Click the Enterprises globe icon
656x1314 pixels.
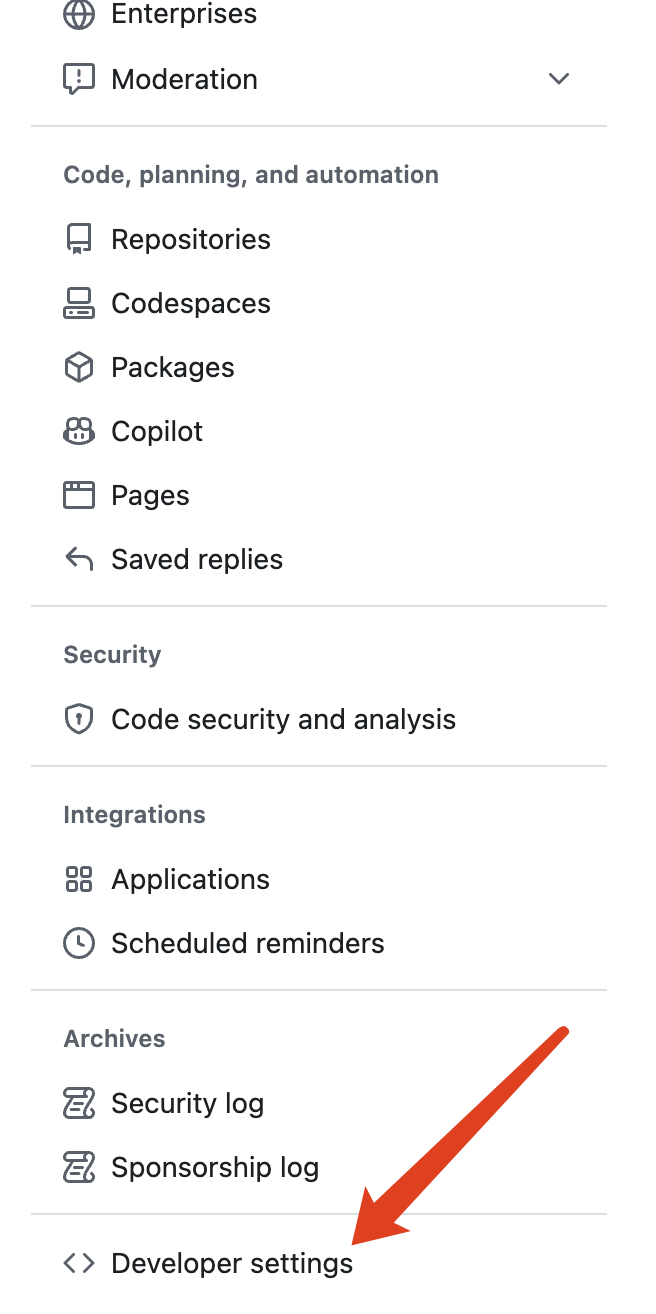pos(79,14)
